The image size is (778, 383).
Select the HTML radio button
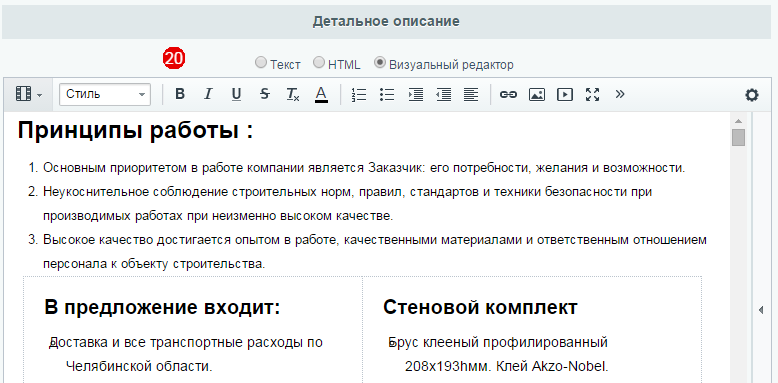(x=319, y=63)
